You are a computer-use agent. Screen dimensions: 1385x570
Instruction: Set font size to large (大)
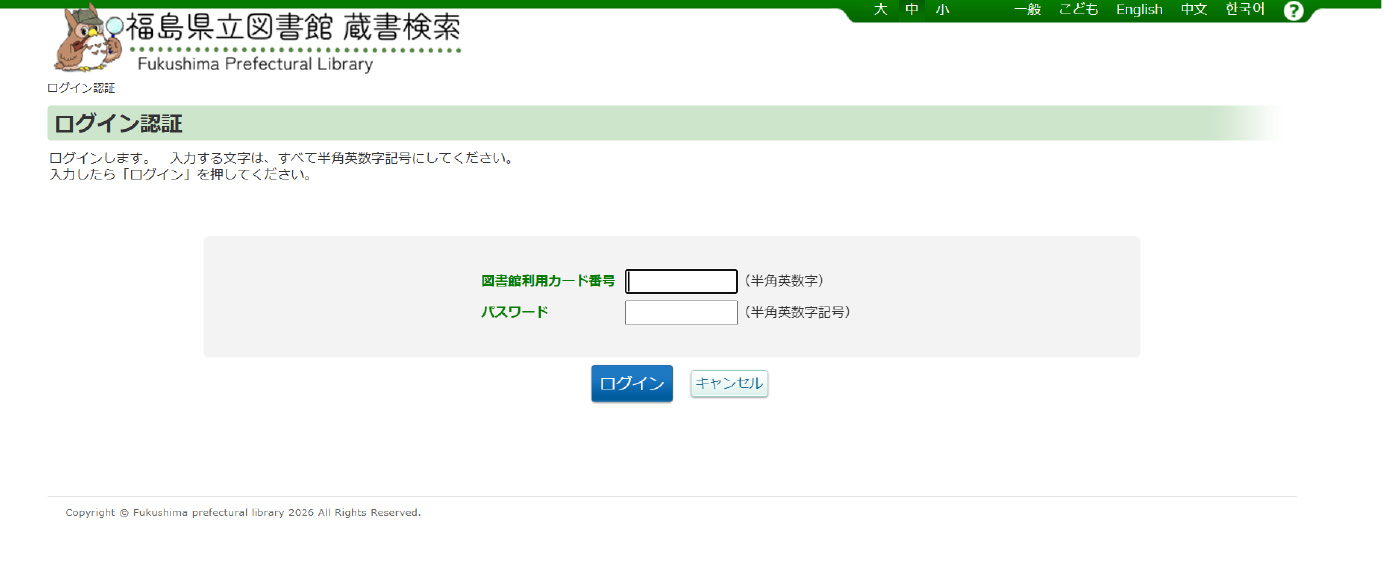[x=880, y=10]
